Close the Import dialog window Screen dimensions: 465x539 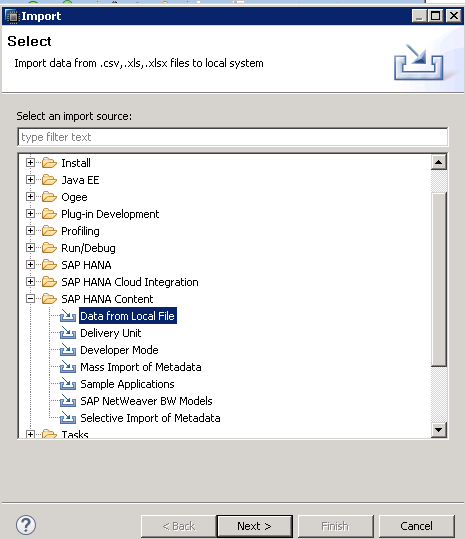(x=454, y=16)
